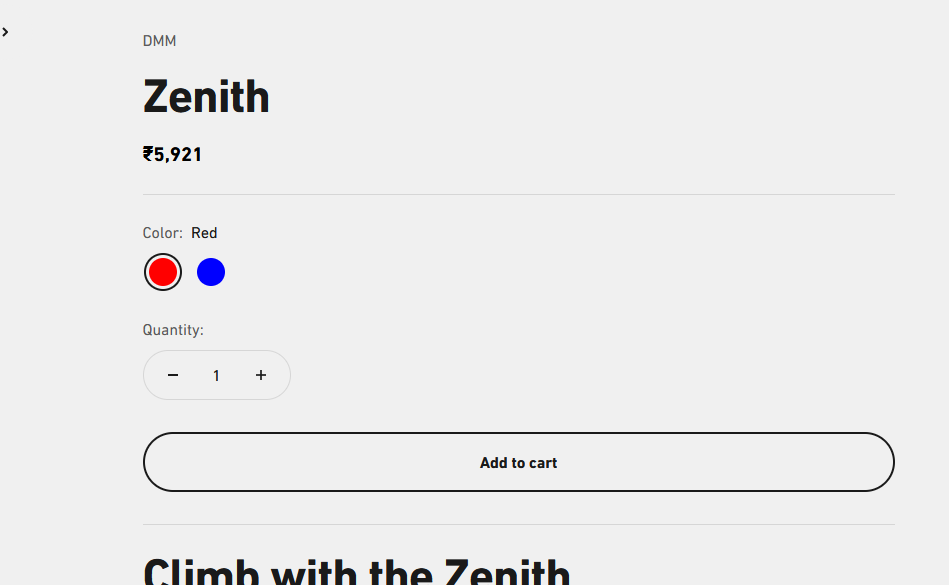Click "Zenith" in the description heading
Image resolution: width=949 pixels, height=585 pixels.
click(x=507, y=572)
